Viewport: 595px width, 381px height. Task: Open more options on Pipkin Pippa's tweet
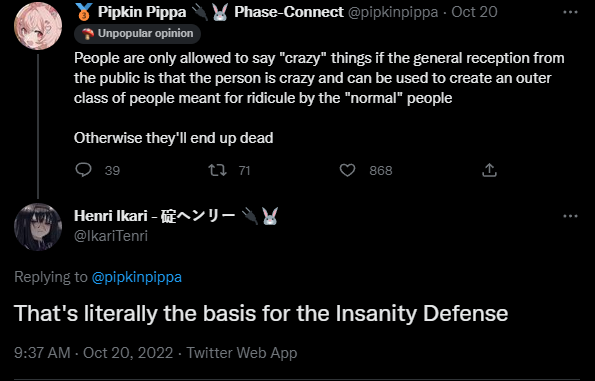570,12
